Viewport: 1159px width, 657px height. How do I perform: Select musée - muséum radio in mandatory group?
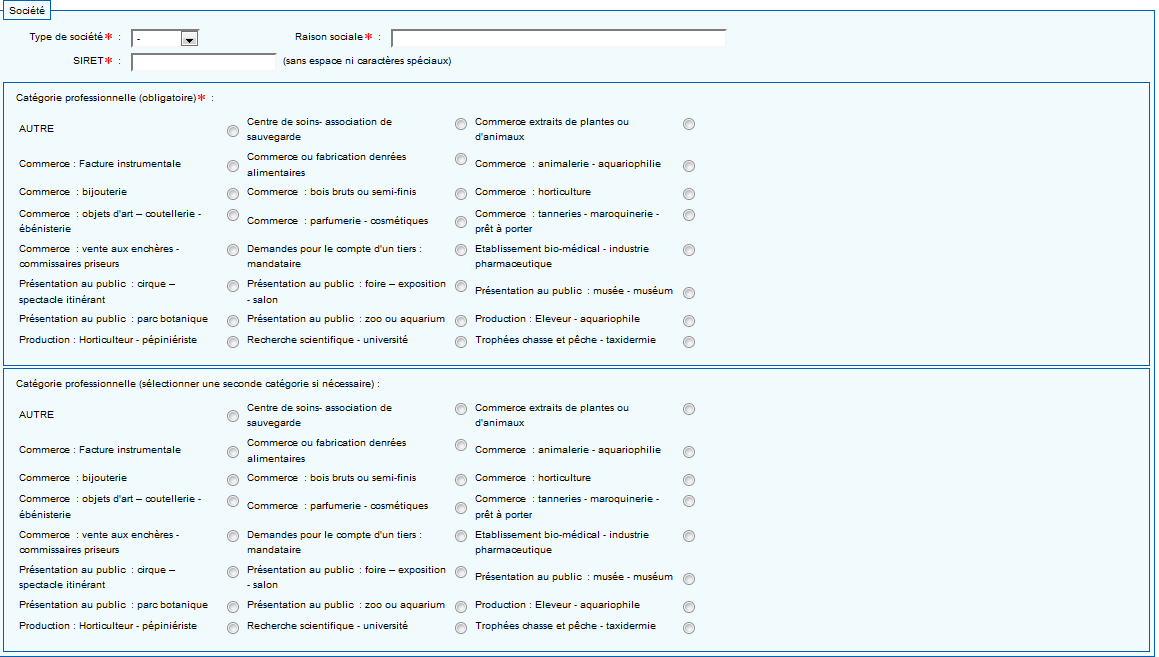(689, 293)
